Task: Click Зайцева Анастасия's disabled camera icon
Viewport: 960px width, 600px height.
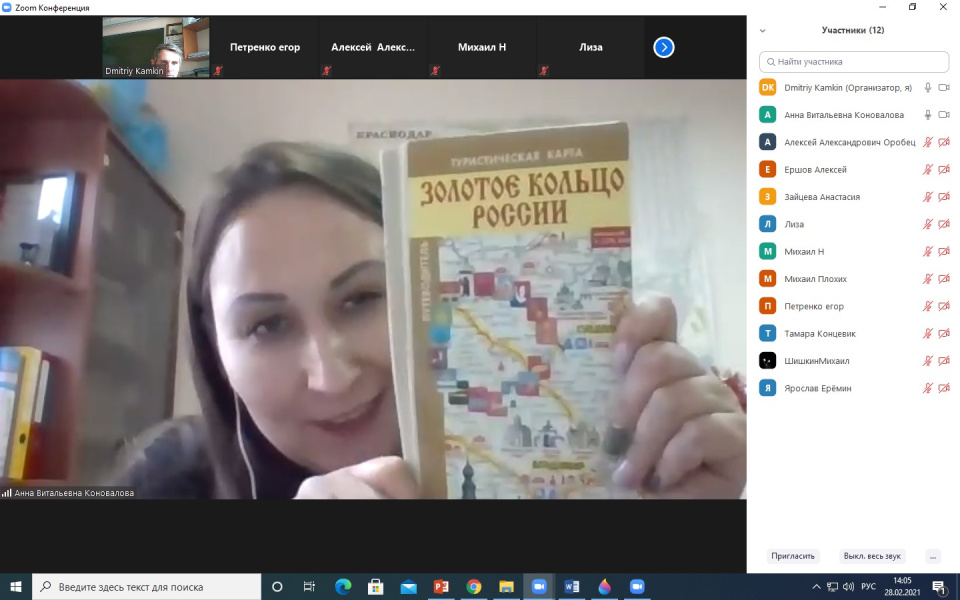Action: [x=943, y=197]
